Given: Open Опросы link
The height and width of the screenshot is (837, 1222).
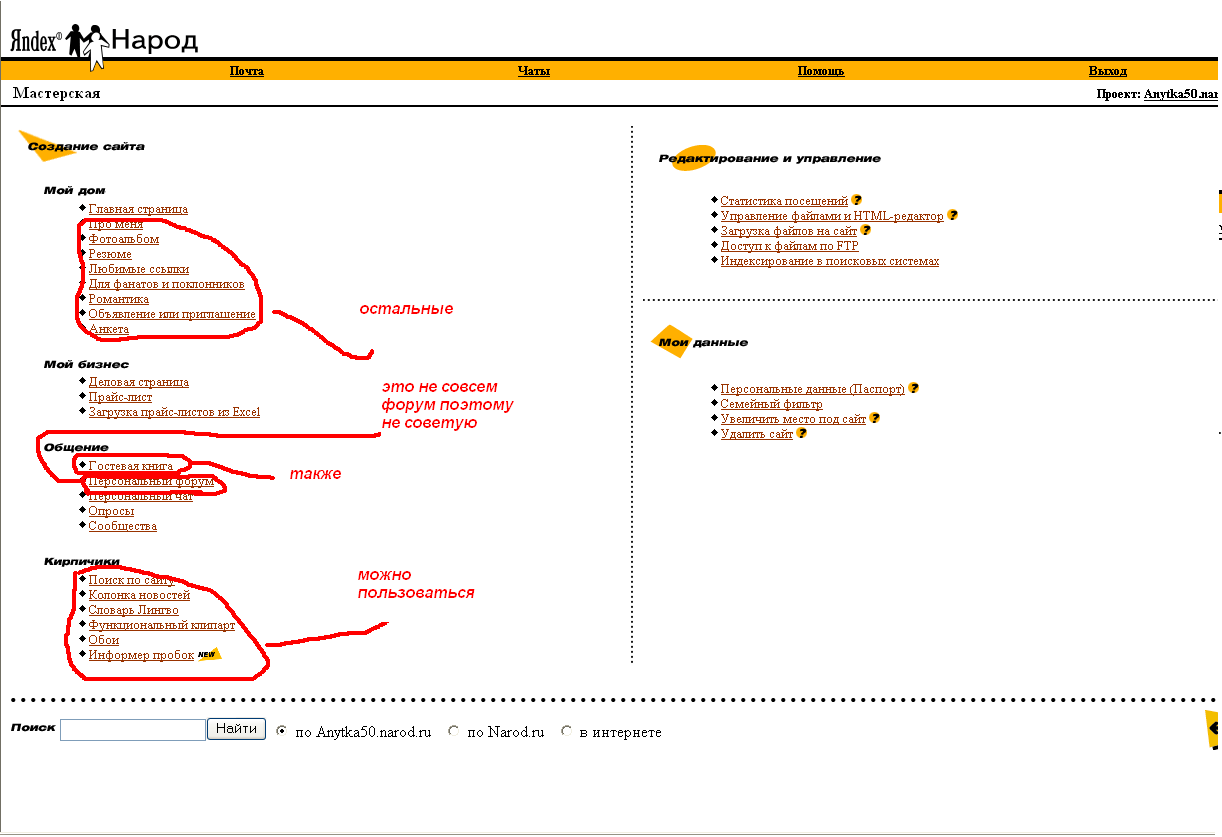Looking at the screenshot, I should (112, 511).
